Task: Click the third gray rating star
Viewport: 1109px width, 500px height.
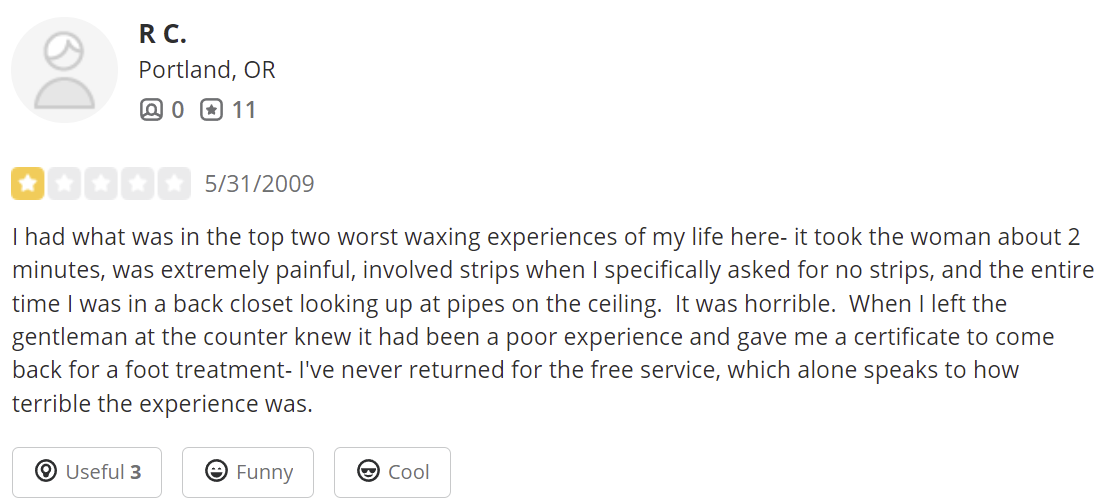Action: point(101,184)
